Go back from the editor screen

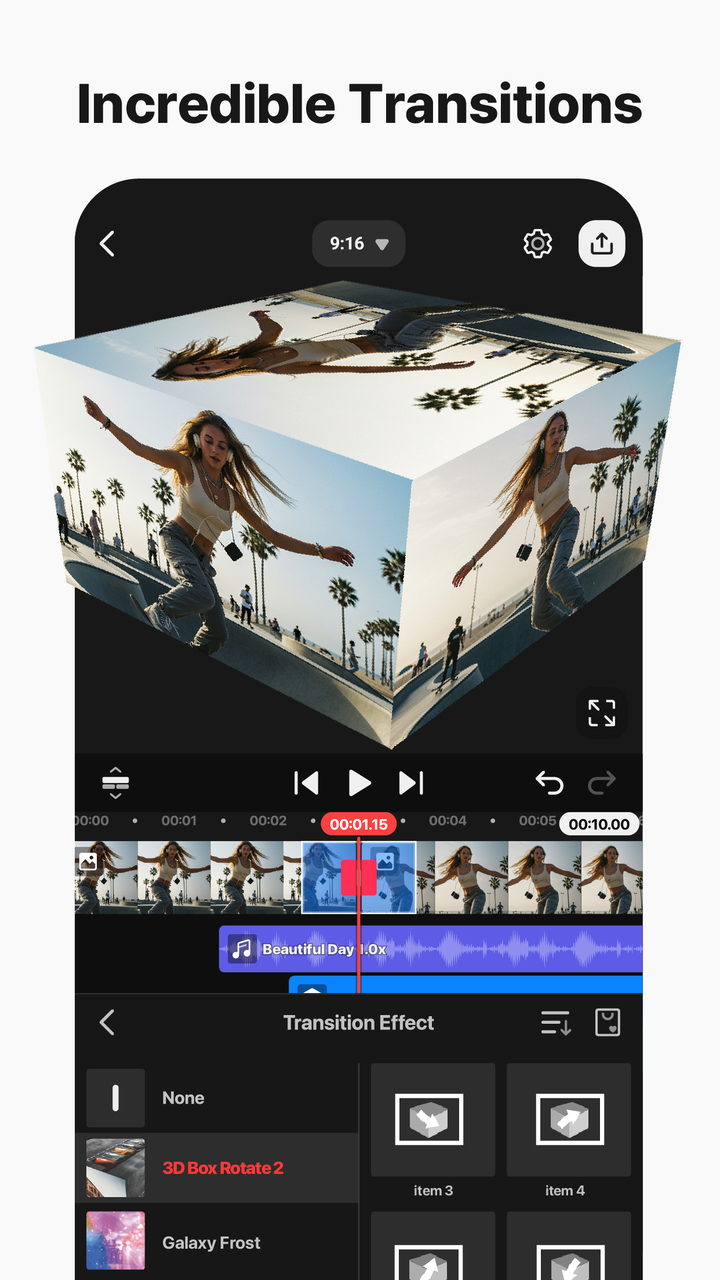point(108,243)
